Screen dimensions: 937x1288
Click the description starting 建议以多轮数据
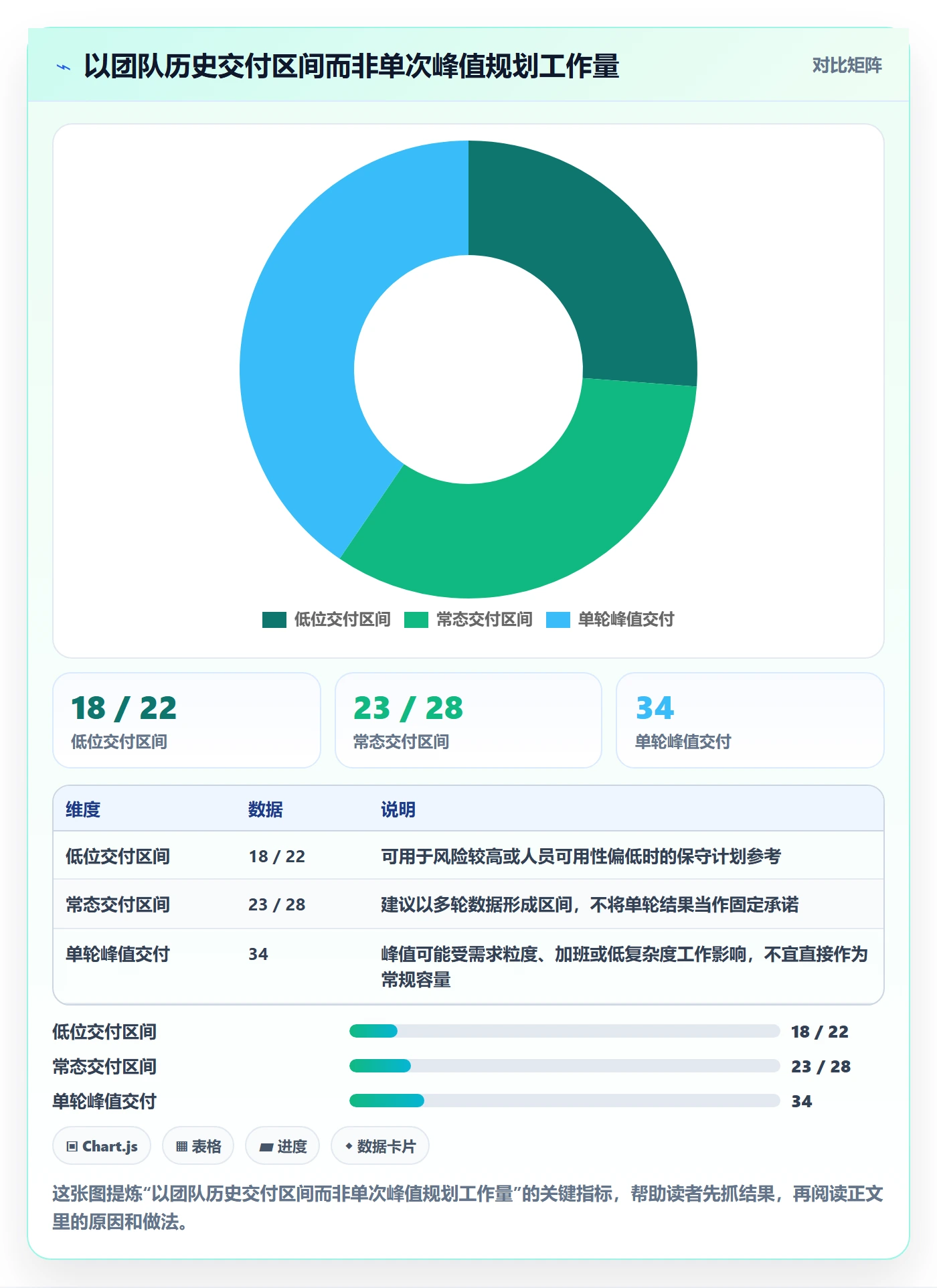[x=590, y=904]
